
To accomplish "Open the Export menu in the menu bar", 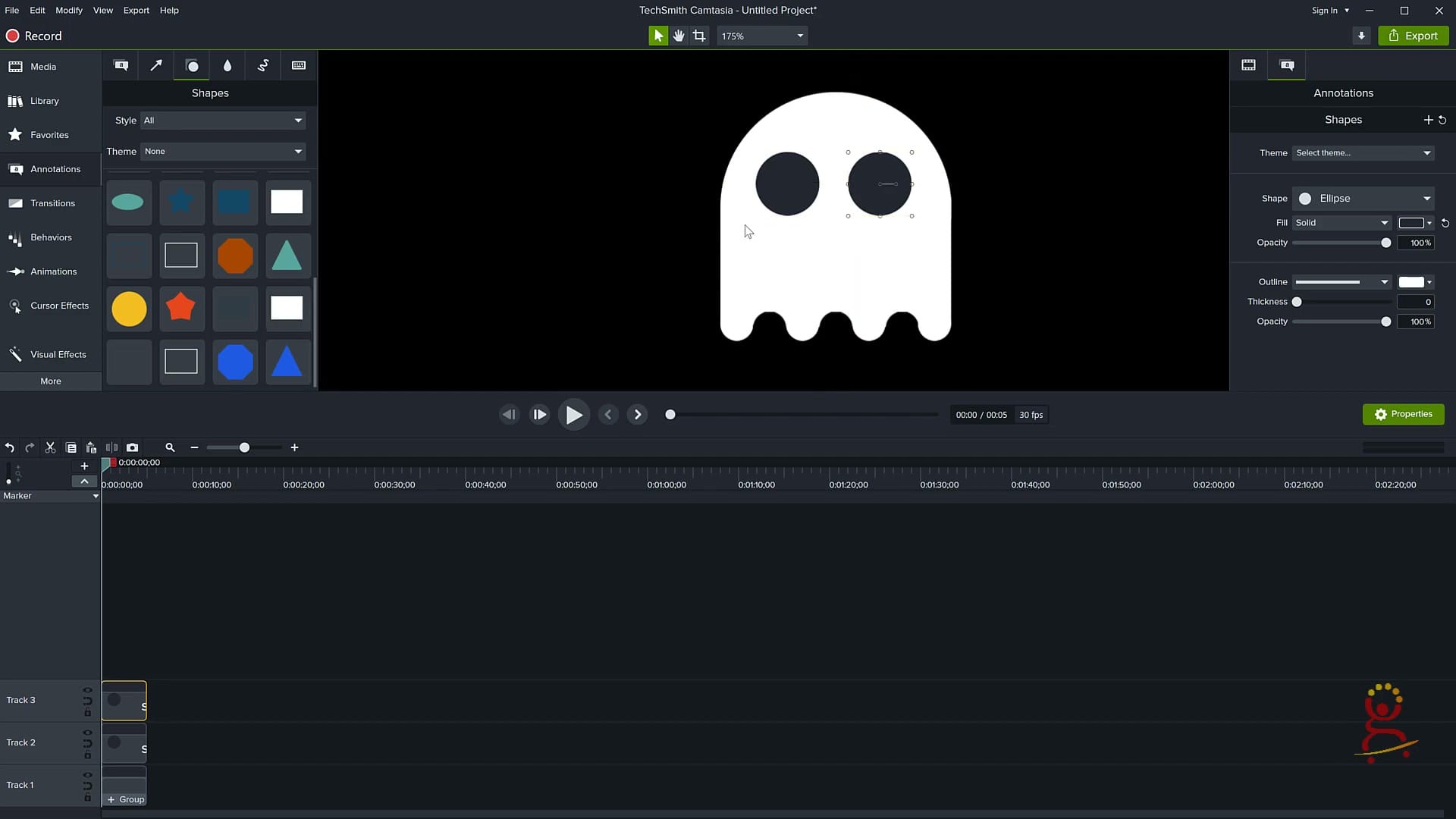I will coord(136,10).
